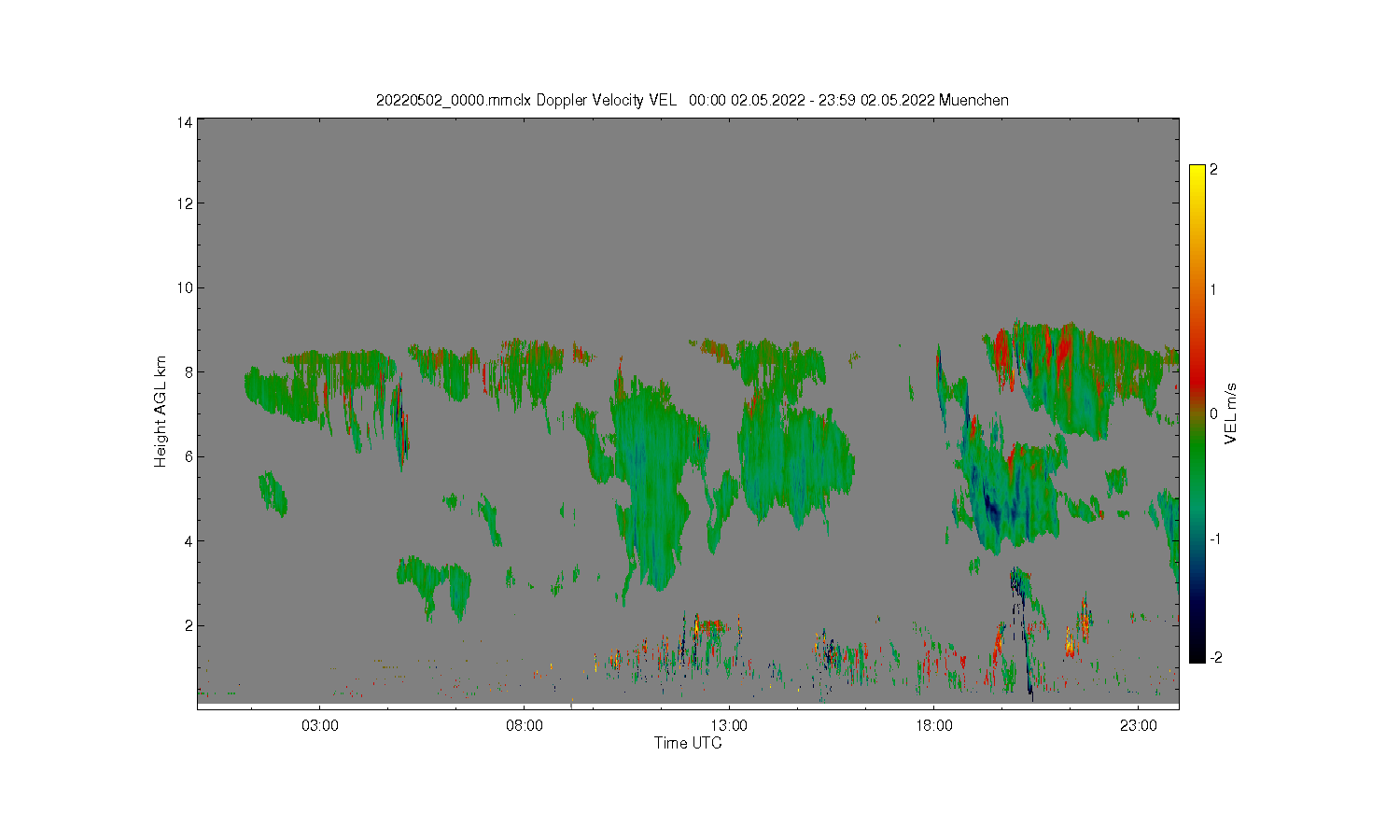Click the 08:00 time tick label
1400x840 pixels.
click(x=525, y=725)
